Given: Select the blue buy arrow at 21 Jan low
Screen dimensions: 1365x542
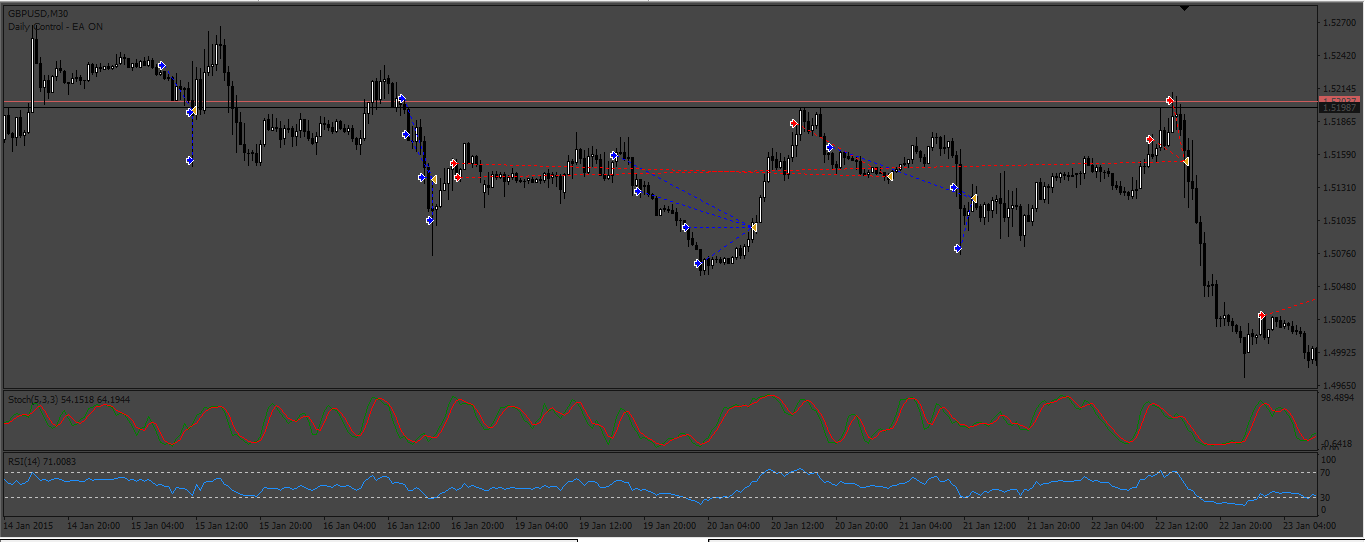Looking at the screenshot, I should pos(958,249).
